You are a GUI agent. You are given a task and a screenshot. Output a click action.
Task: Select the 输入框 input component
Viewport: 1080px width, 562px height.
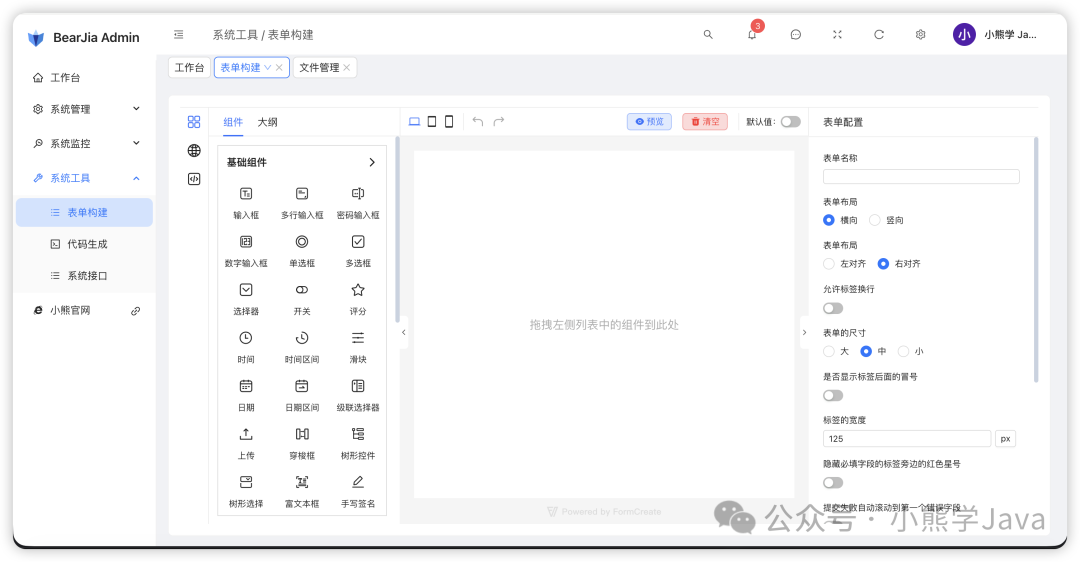tap(246, 203)
